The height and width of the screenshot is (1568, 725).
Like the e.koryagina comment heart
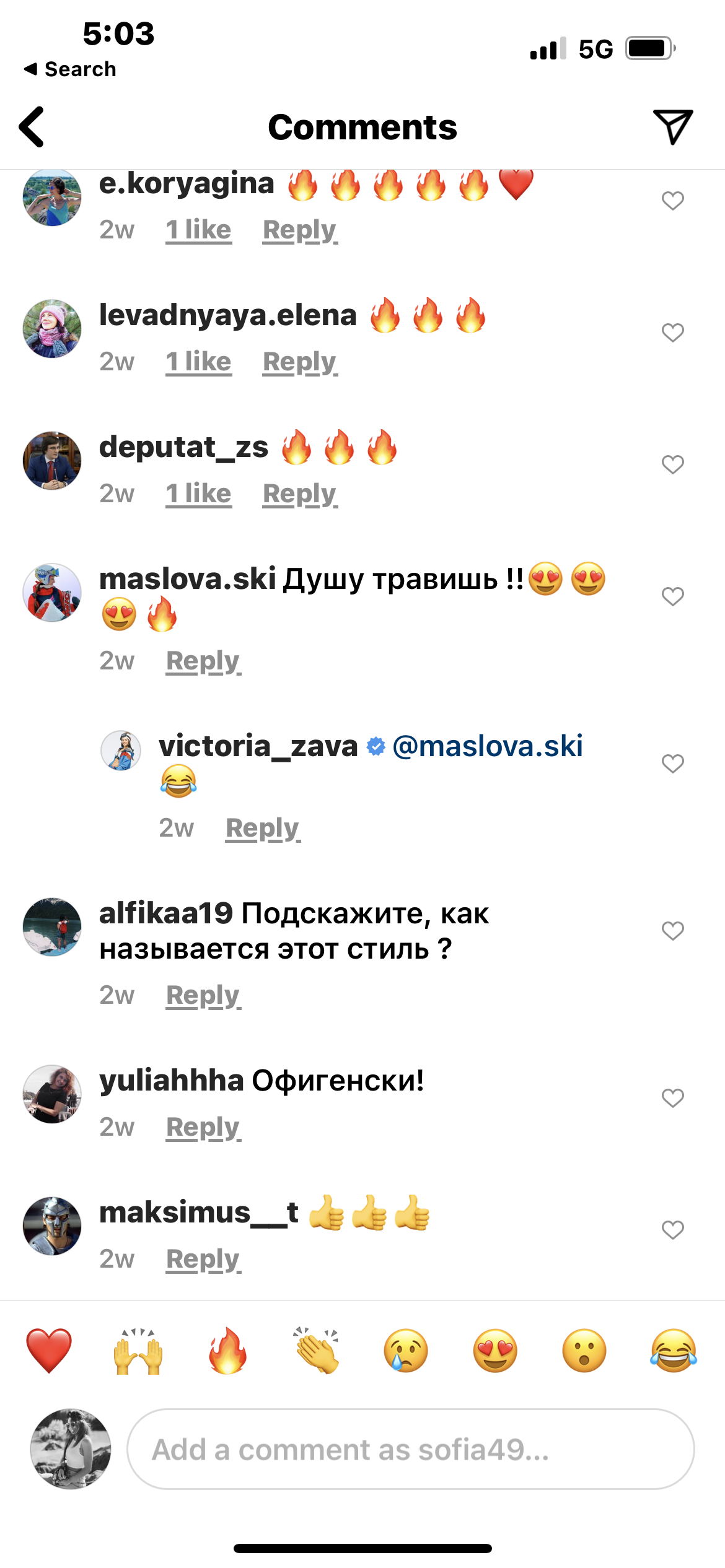click(672, 201)
